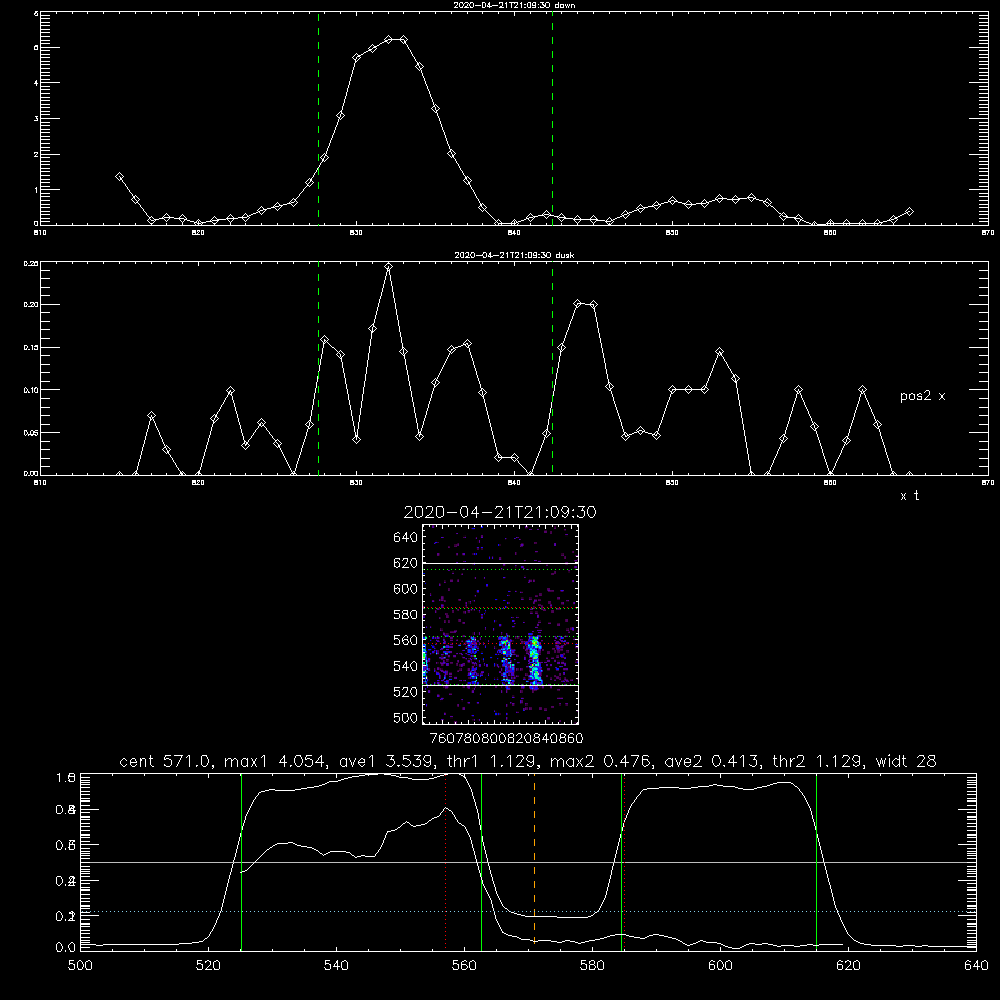Click the '0.05' y-axis label of the dusk plot
Image resolution: width=1000 pixels, height=1000 pixels.
point(31,432)
